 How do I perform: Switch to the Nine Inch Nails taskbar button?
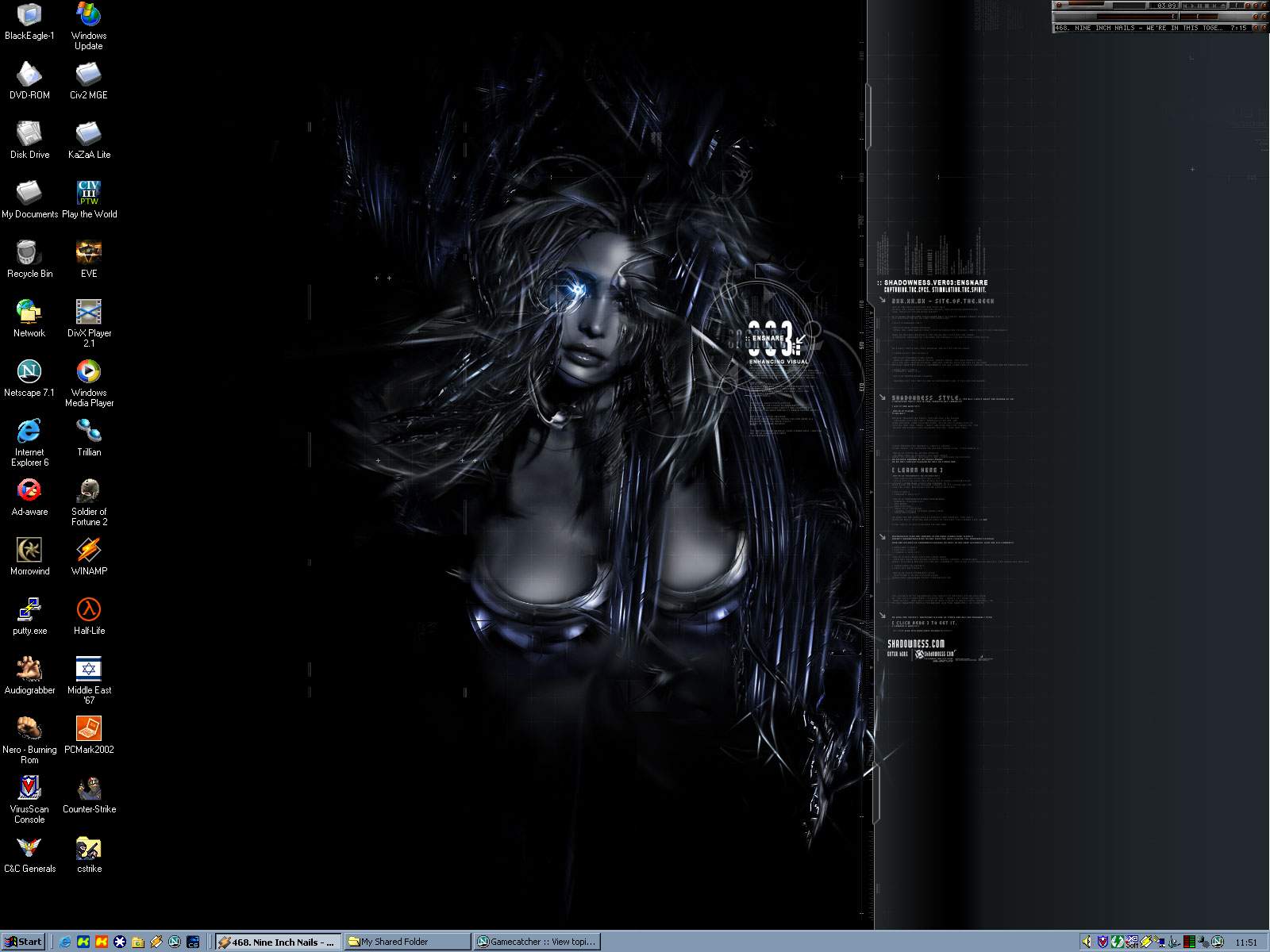pyautogui.click(x=279, y=942)
